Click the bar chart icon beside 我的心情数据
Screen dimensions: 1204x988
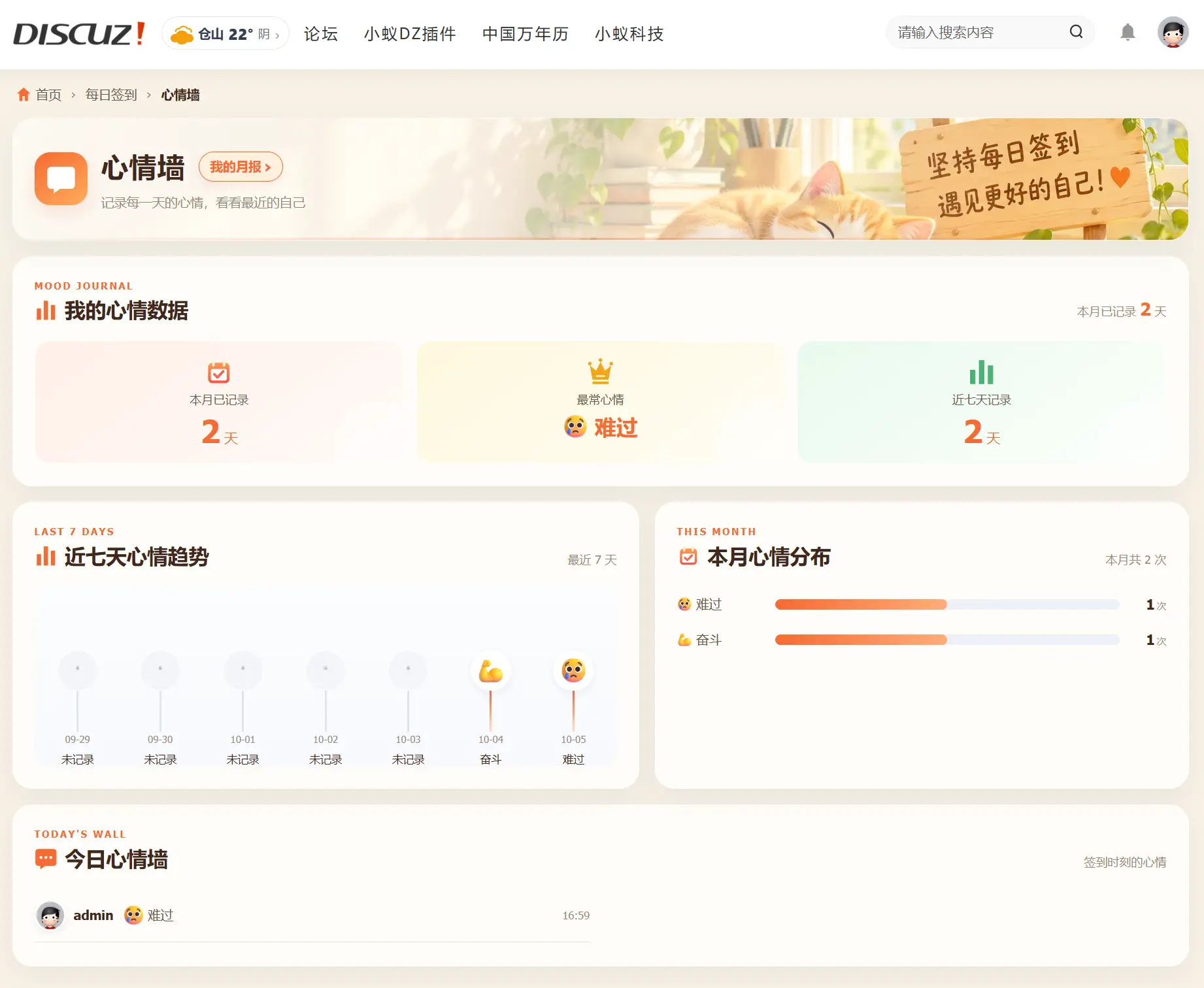click(x=46, y=310)
